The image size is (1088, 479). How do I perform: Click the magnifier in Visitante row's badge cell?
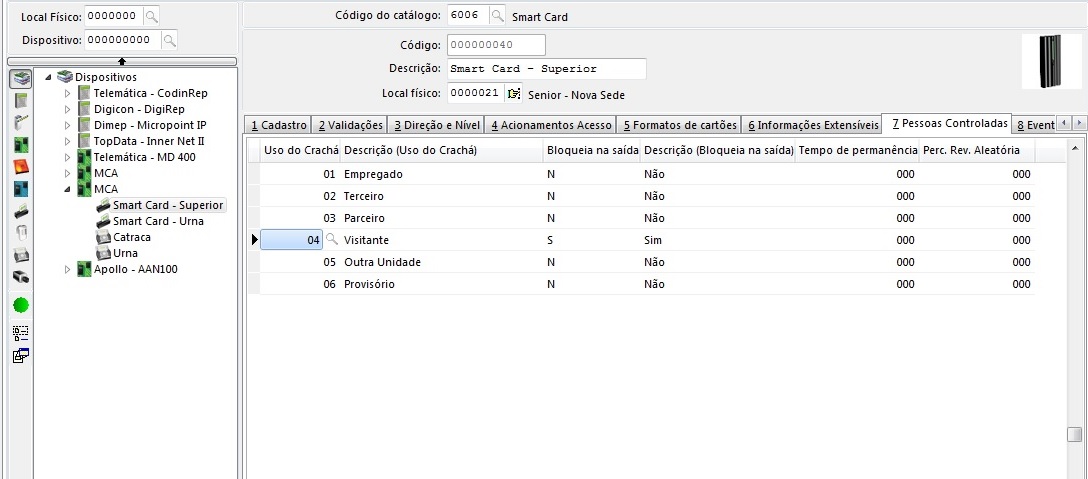point(331,240)
